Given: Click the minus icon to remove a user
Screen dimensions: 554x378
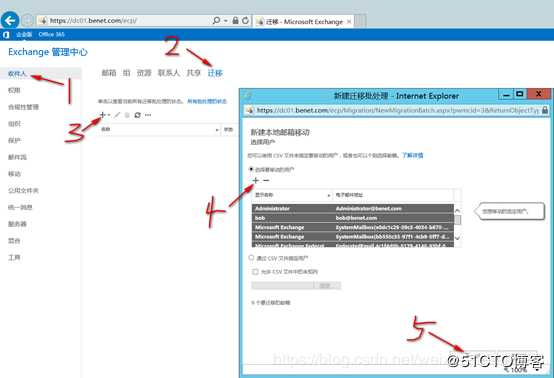Looking at the screenshot, I should [x=266, y=180].
